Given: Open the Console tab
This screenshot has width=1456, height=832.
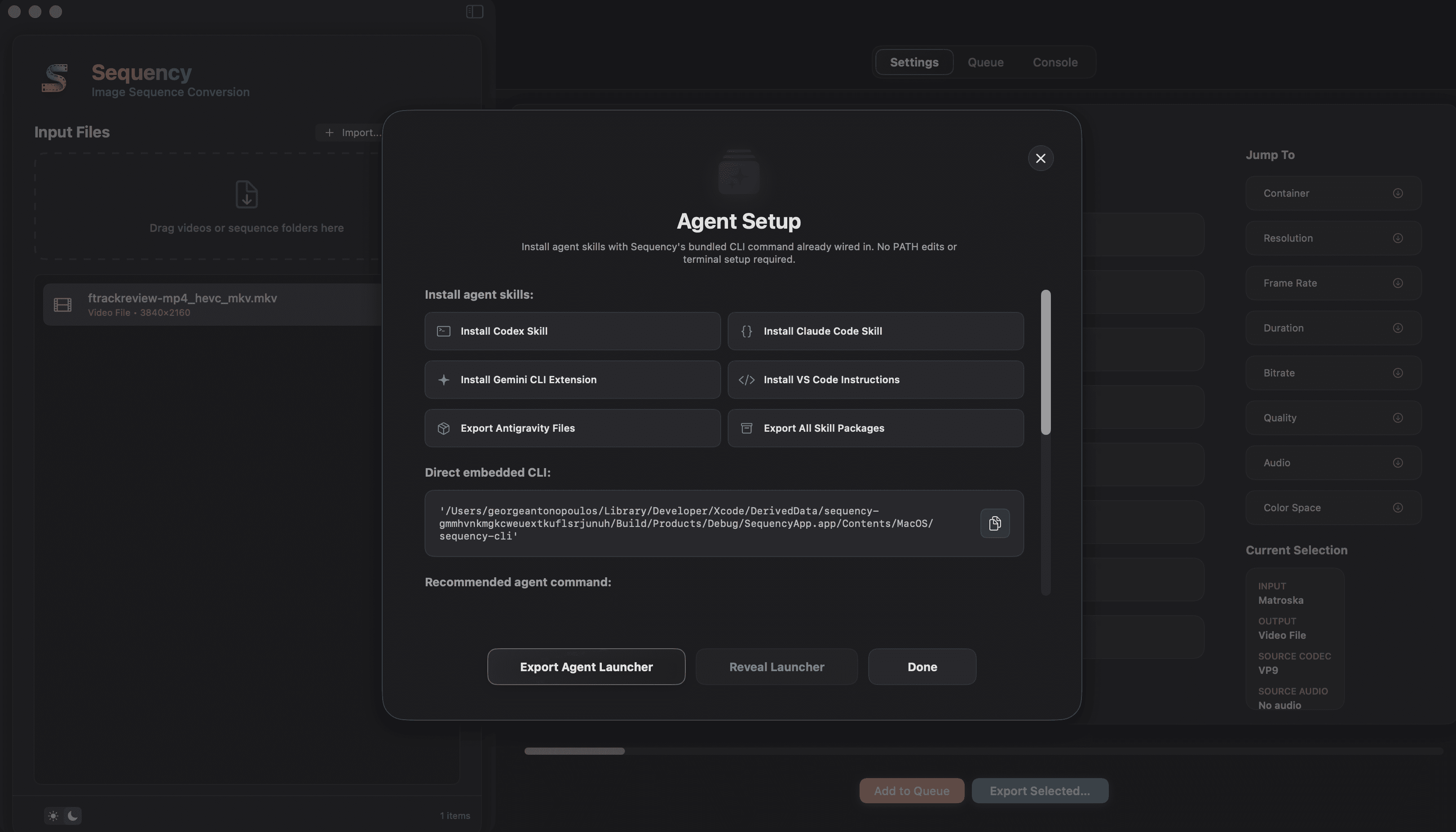Looking at the screenshot, I should (1054, 62).
